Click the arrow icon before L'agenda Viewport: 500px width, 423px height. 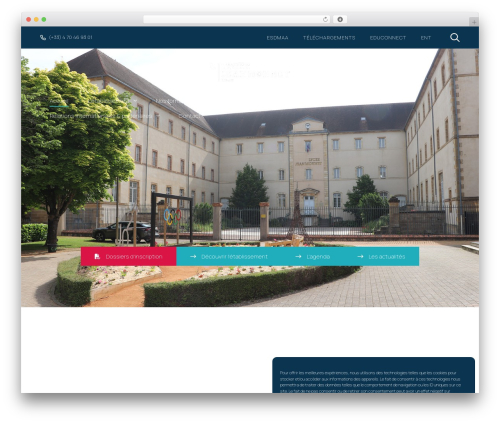point(298,256)
